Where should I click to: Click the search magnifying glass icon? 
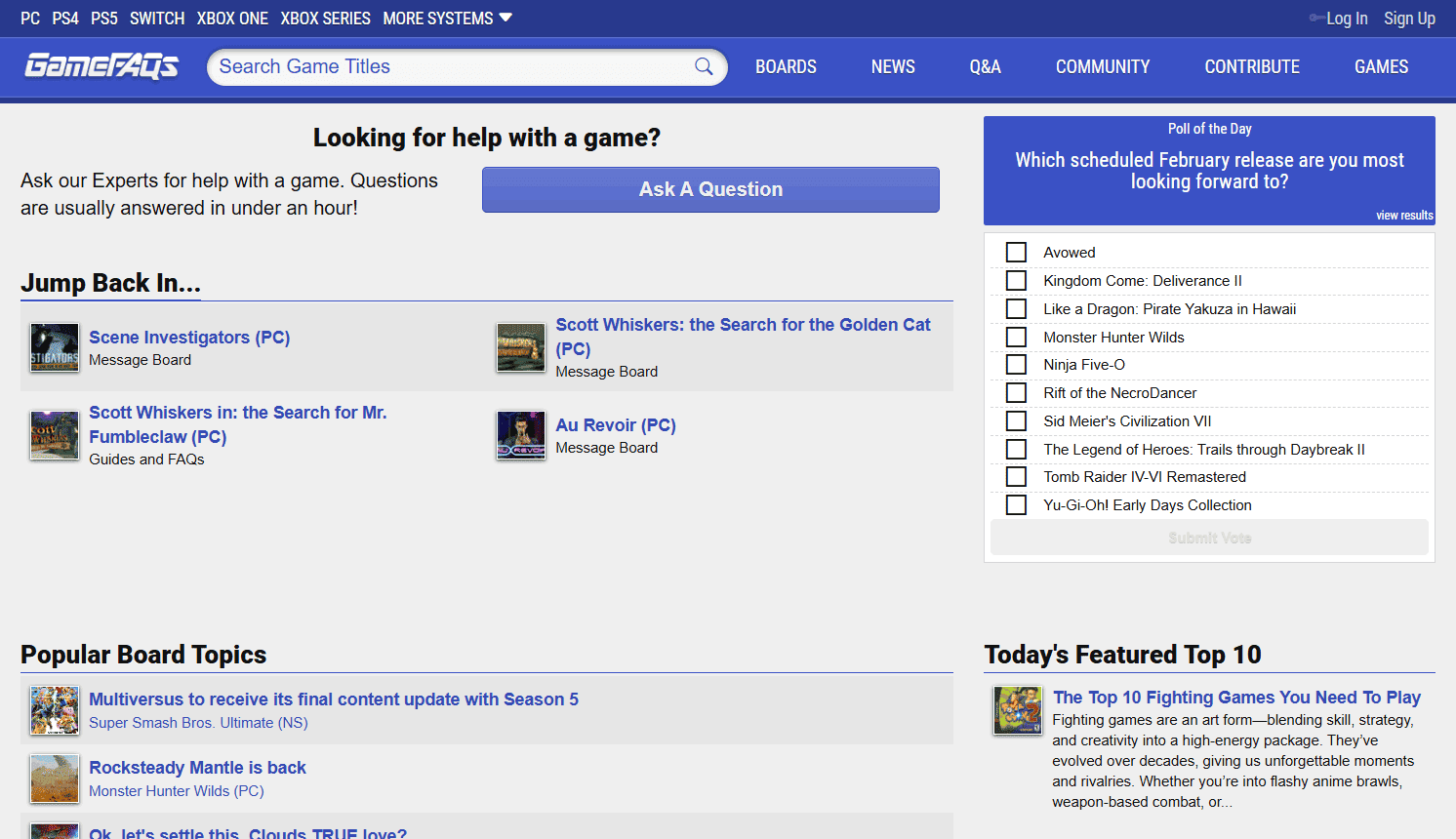coord(704,66)
